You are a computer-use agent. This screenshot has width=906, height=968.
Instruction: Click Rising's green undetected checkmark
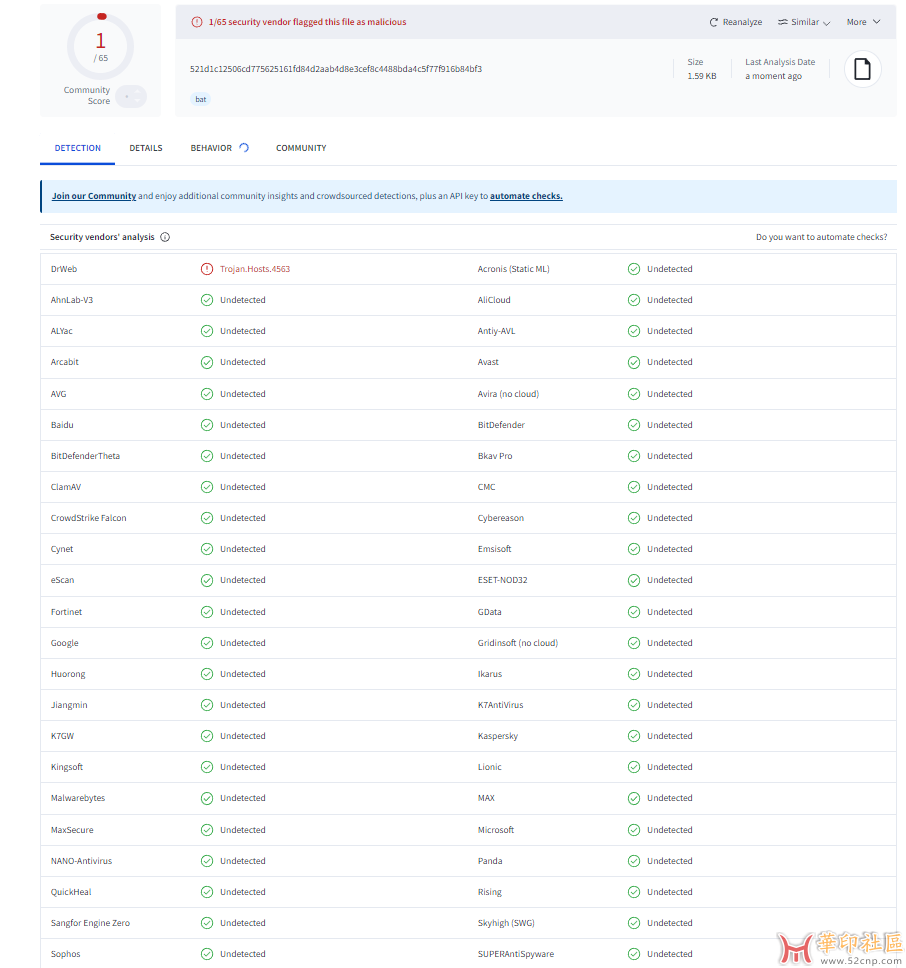pyautogui.click(x=634, y=892)
